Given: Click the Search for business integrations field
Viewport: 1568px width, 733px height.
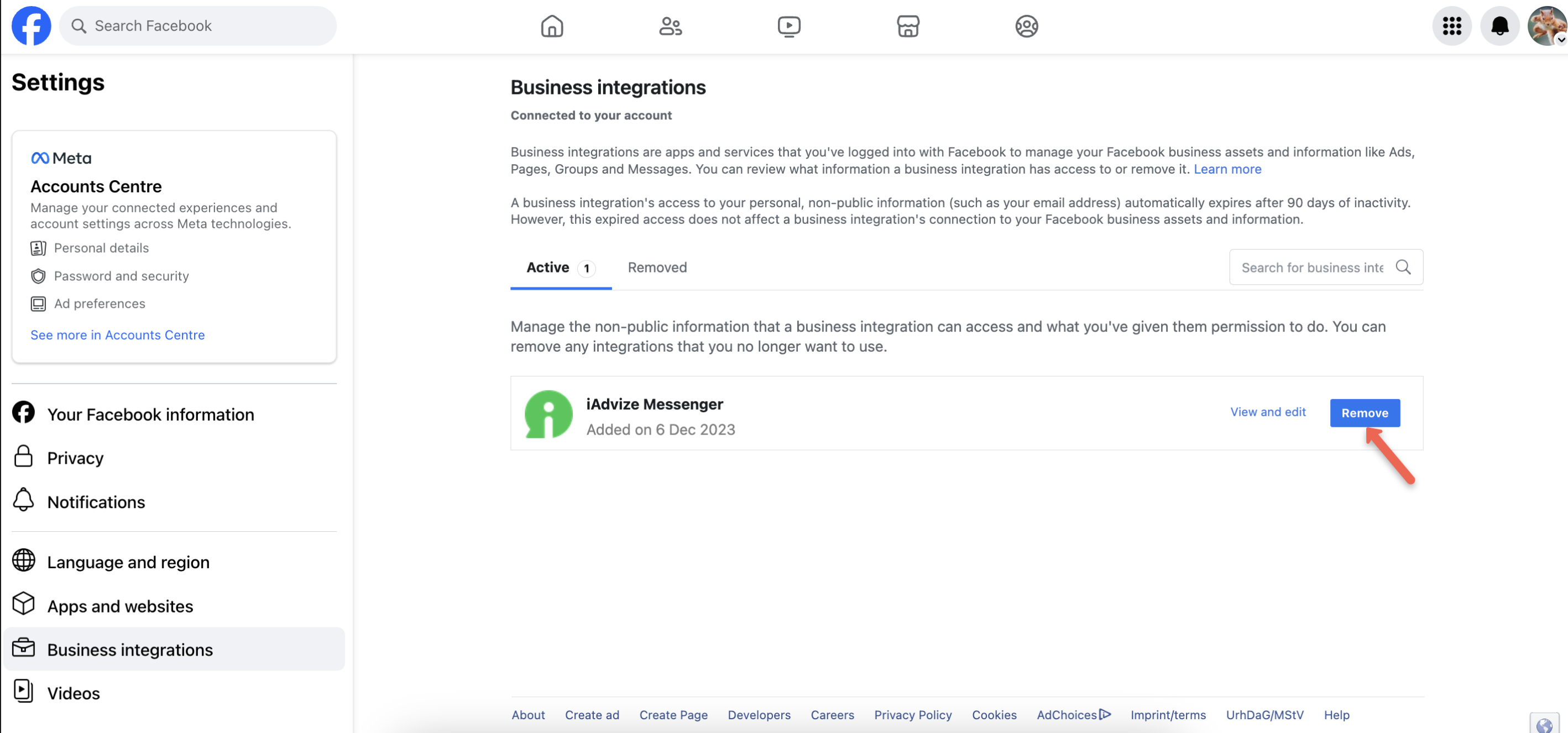Looking at the screenshot, I should click(1326, 266).
